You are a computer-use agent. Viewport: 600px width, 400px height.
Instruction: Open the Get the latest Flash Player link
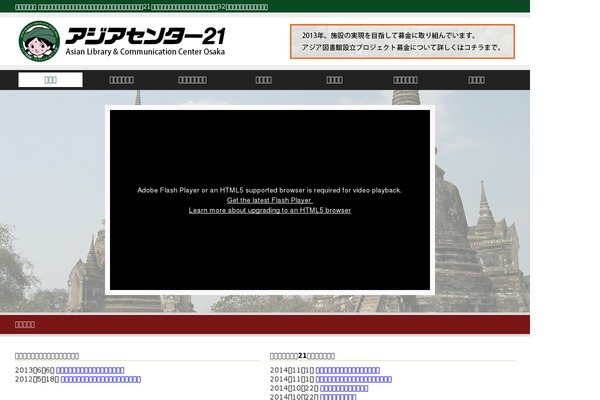click(x=269, y=200)
